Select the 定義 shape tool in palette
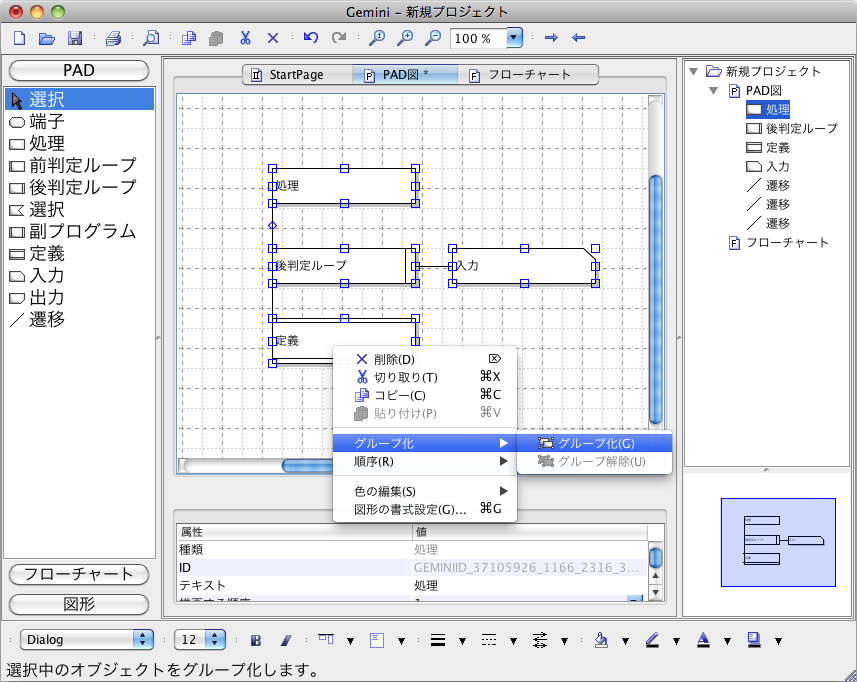The width and height of the screenshot is (857, 682). point(80,254)
